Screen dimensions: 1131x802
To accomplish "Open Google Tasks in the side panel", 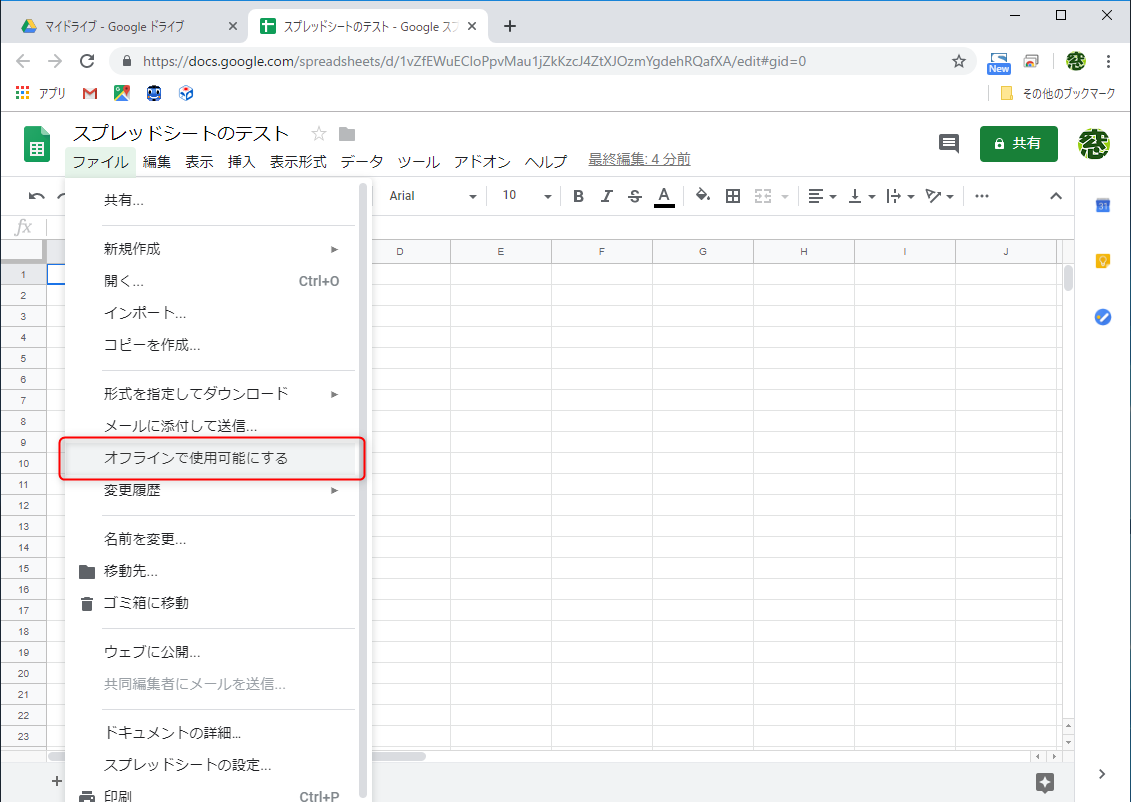I will (1103, 317).
